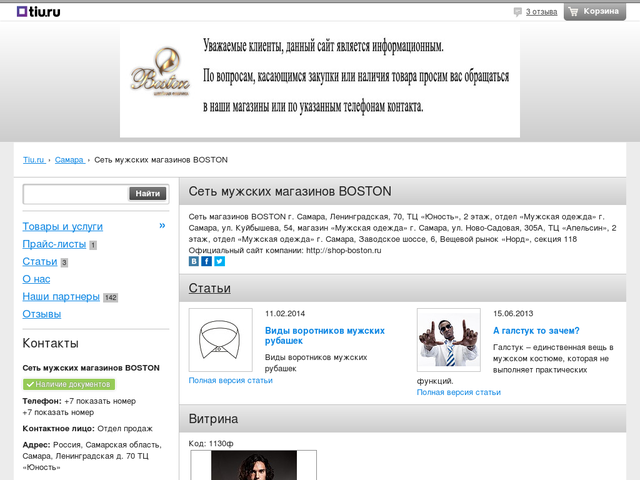Open the tiu.ru logo homepage
The width and height of the screenshot is (640, 480).
click(38, 12)
